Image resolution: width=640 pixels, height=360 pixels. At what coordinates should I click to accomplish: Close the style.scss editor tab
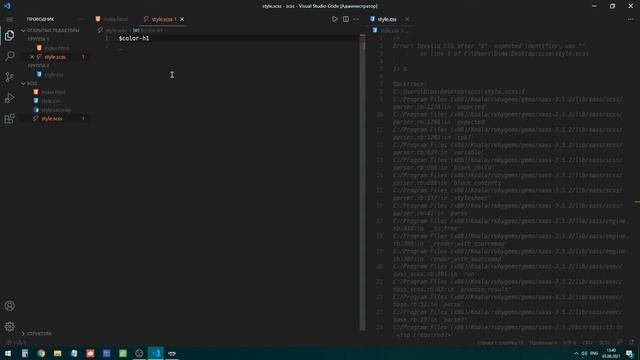click(182, 19)
